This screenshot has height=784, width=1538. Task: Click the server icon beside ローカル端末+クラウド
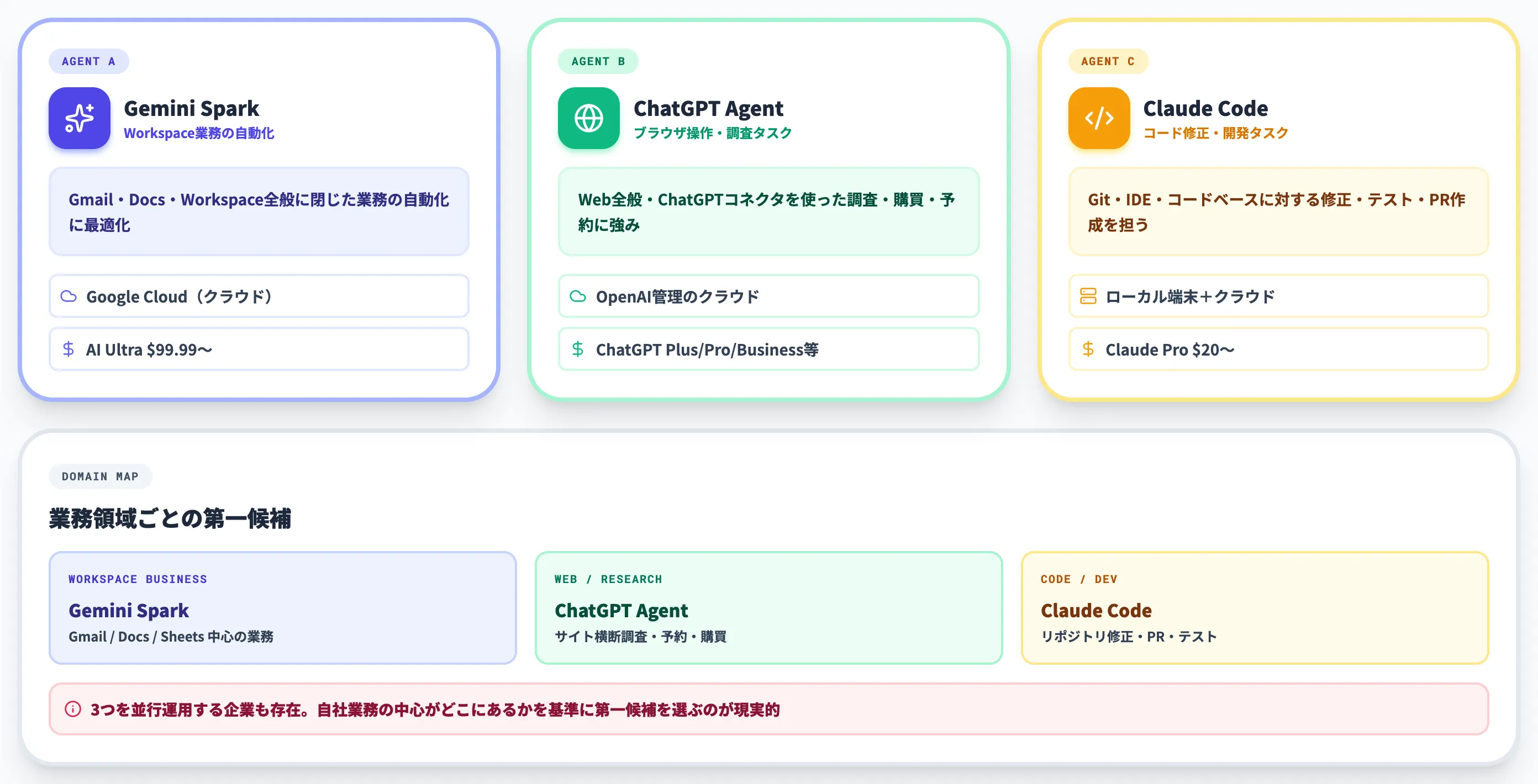(1088, 296)
